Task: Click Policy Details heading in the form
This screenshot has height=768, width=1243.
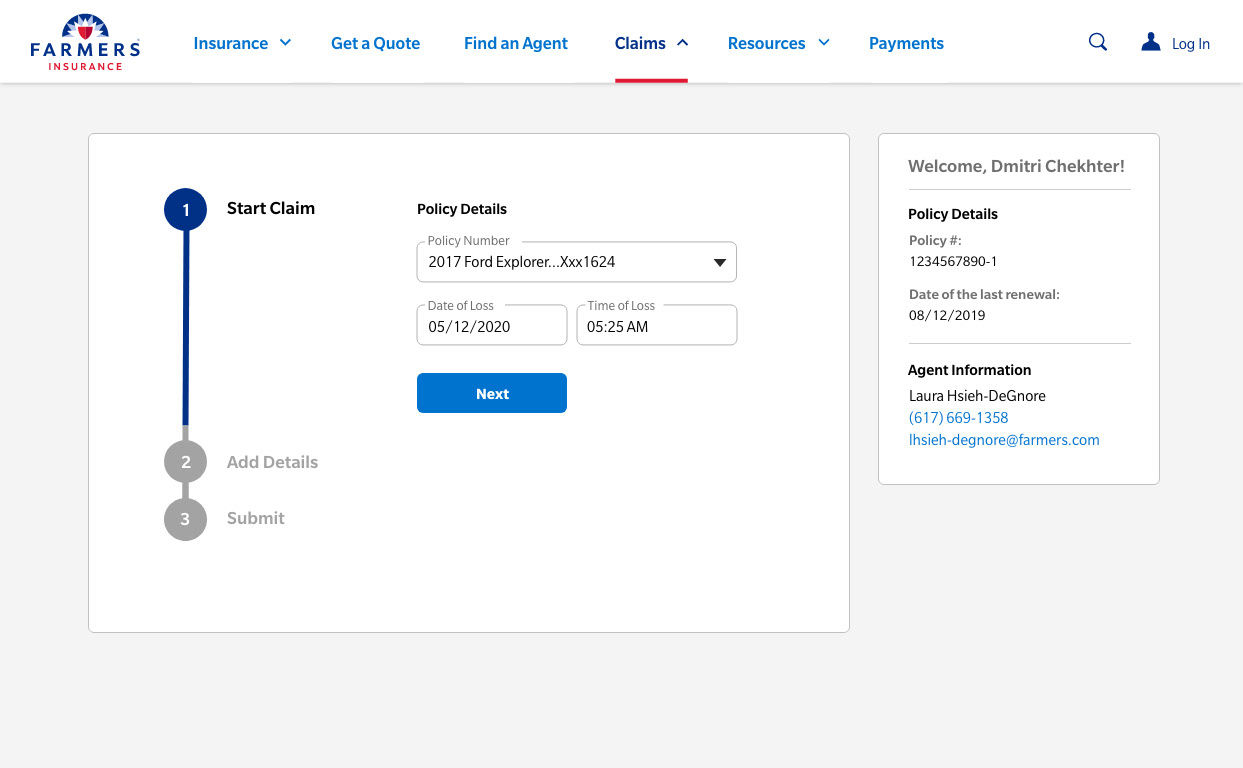Action: [x=462, y=209]
